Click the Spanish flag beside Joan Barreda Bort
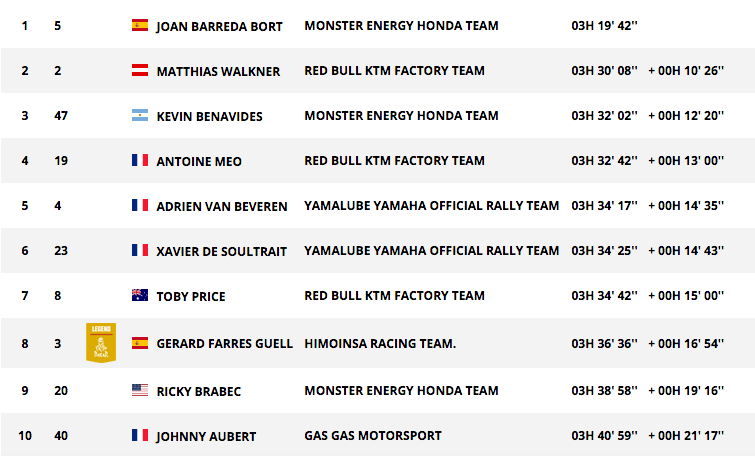This screenshot has width=755, height=456. point(140,25)
